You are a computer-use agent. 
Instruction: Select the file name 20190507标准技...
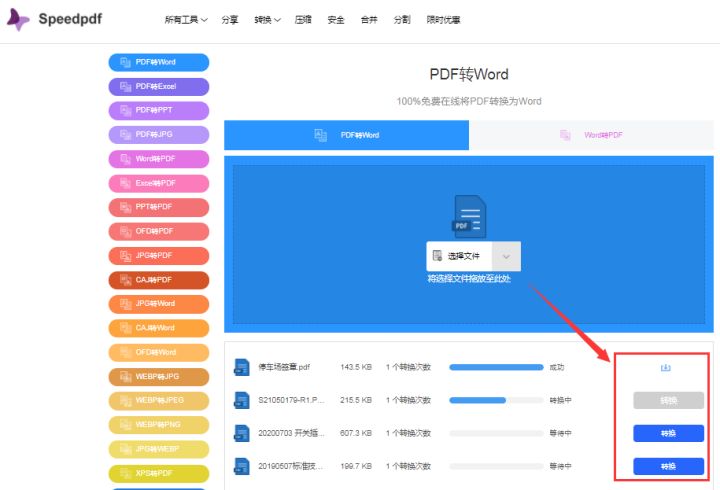click(x=291, y=467)
